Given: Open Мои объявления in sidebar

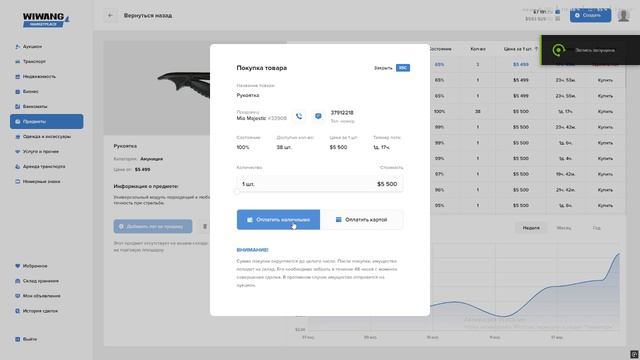Looking at the screenshot, I should click(38, 296).
